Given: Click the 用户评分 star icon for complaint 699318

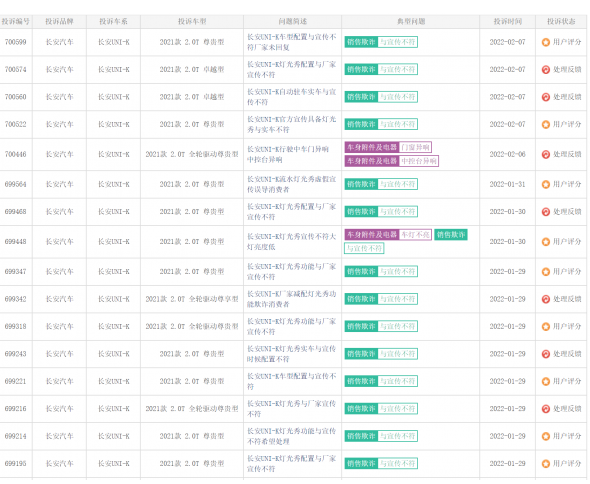Looking at the screenshot, I should pyautogui.click(x=546, y=327).
